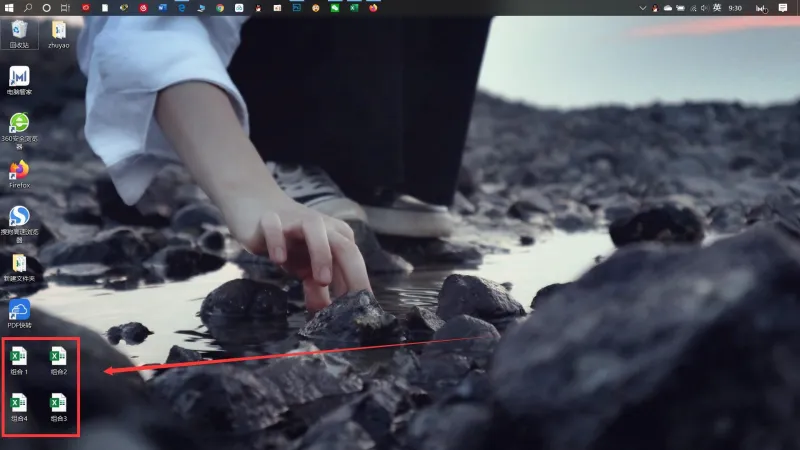The width and height of the screenshot is (800, 450).
Task: Open the volume speaker control
Action: (705, 8)
